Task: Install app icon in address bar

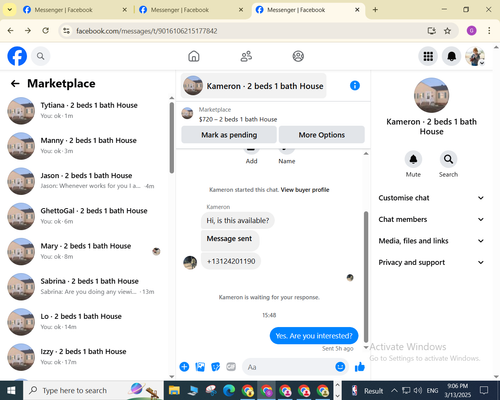Action: 432,31
